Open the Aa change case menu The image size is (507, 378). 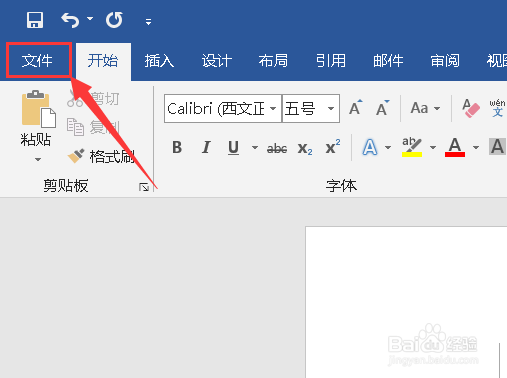click(x=425, y=108)
